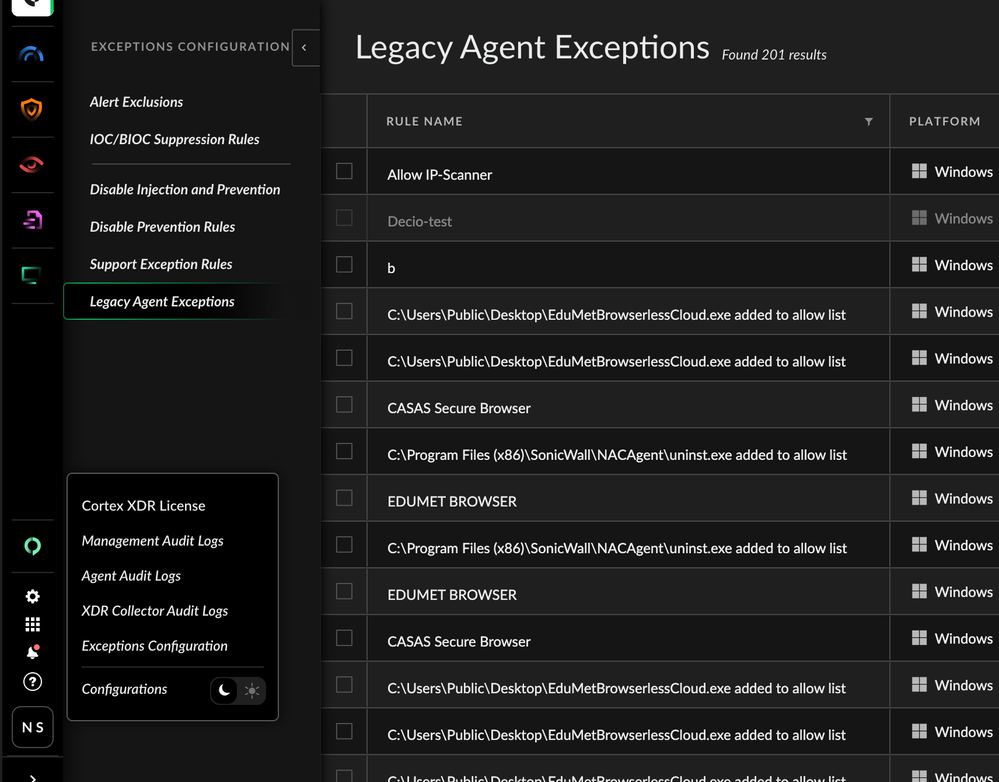Select the Decio-test rule name
Screen dimensions: 999x782
click(419, 222)
